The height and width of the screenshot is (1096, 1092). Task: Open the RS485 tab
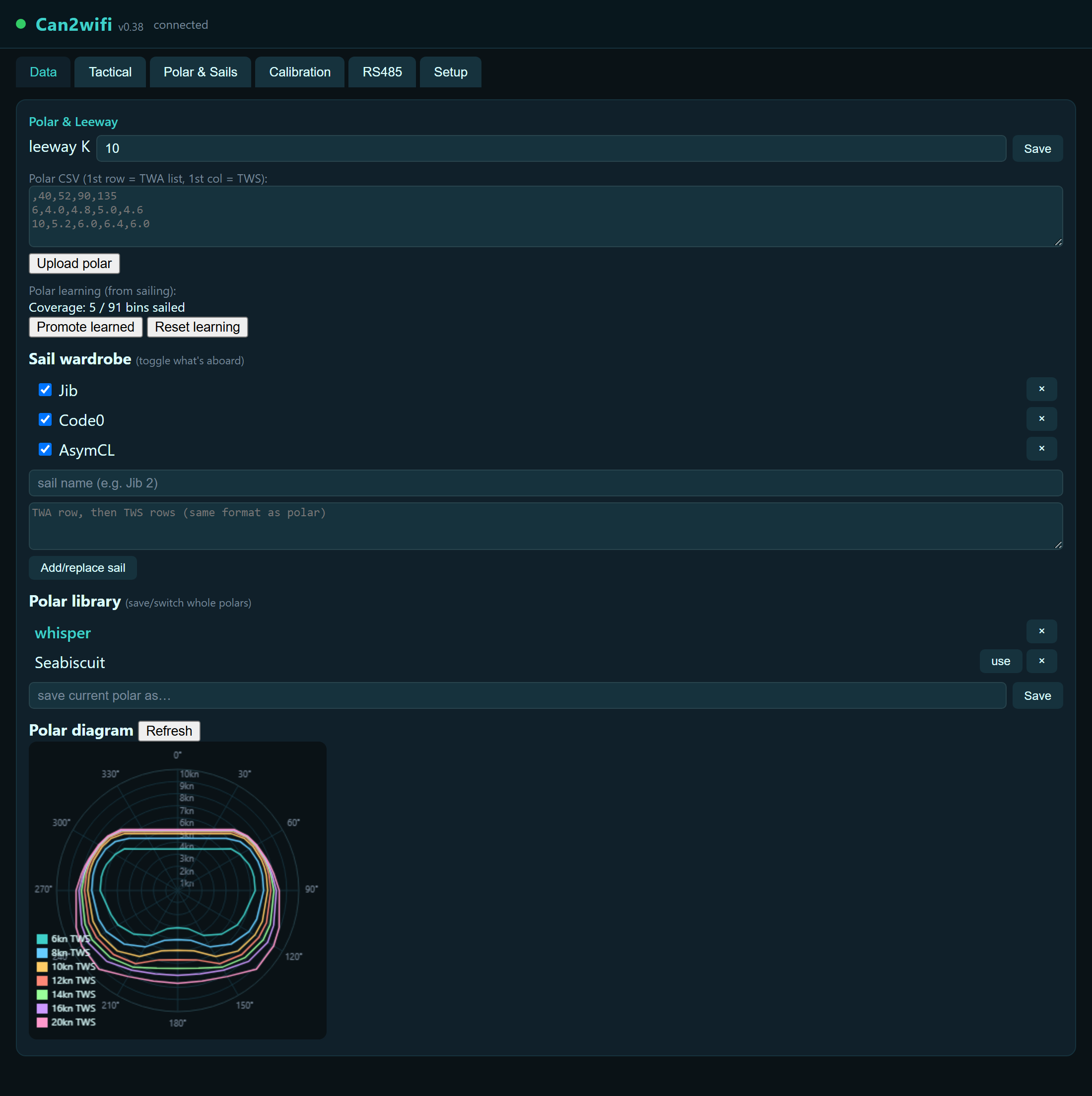point(382,72)
